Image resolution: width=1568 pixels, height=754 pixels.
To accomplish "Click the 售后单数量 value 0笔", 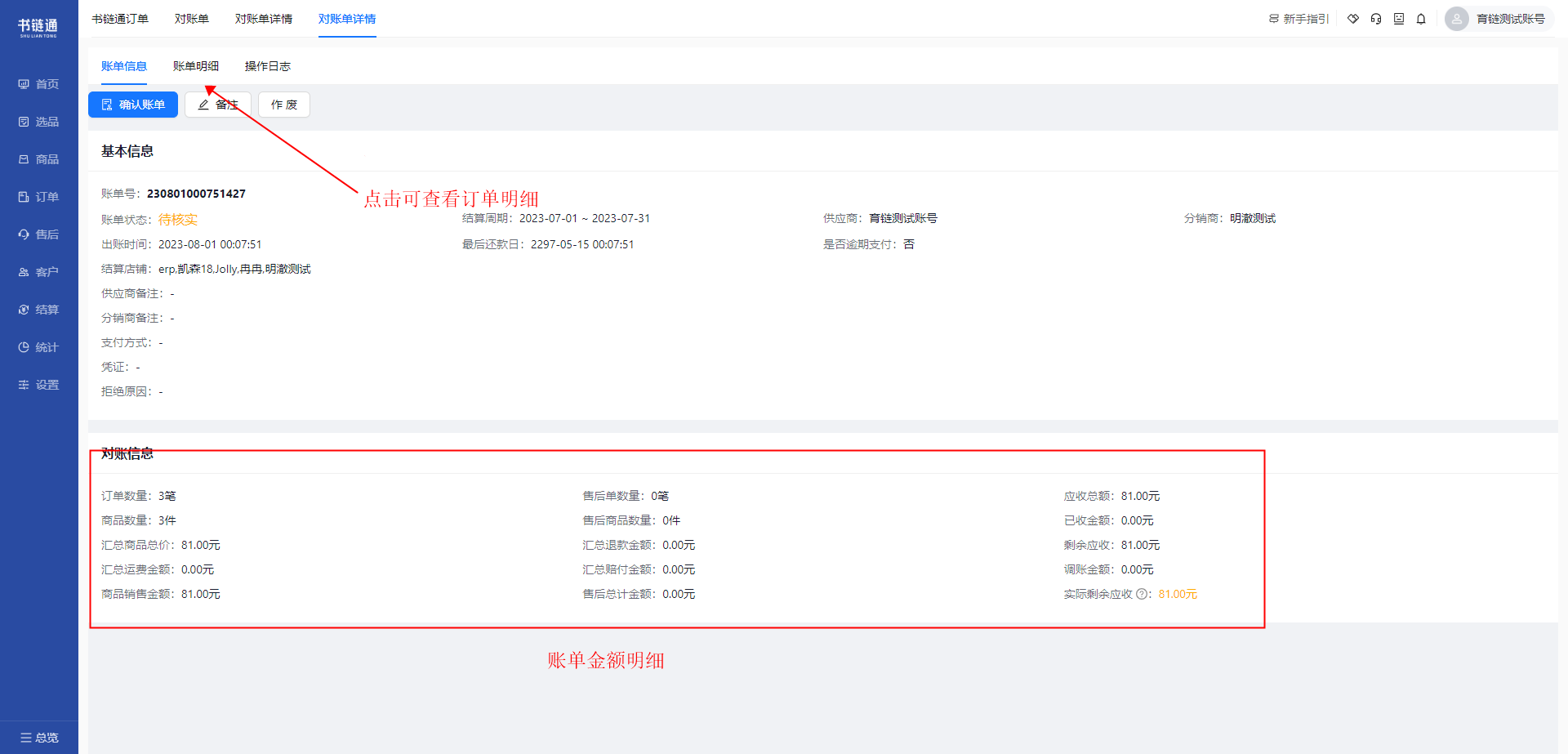I will (x=660, y=496).
